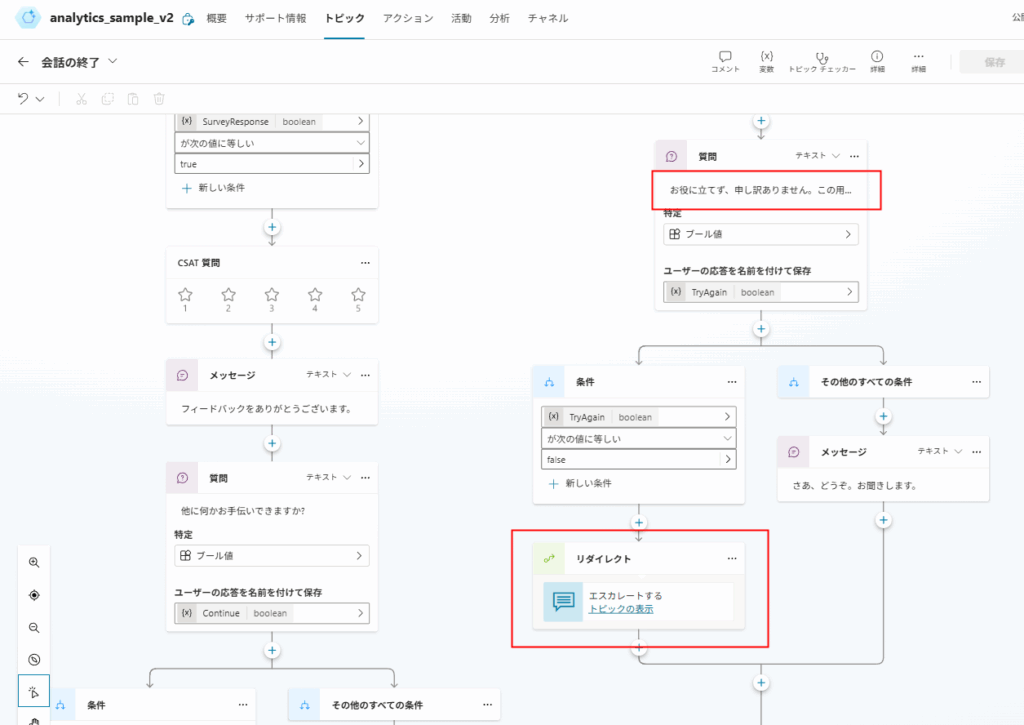1024x725 pixels.
Task: Open the サポート情報 tab
Action: 275,18
